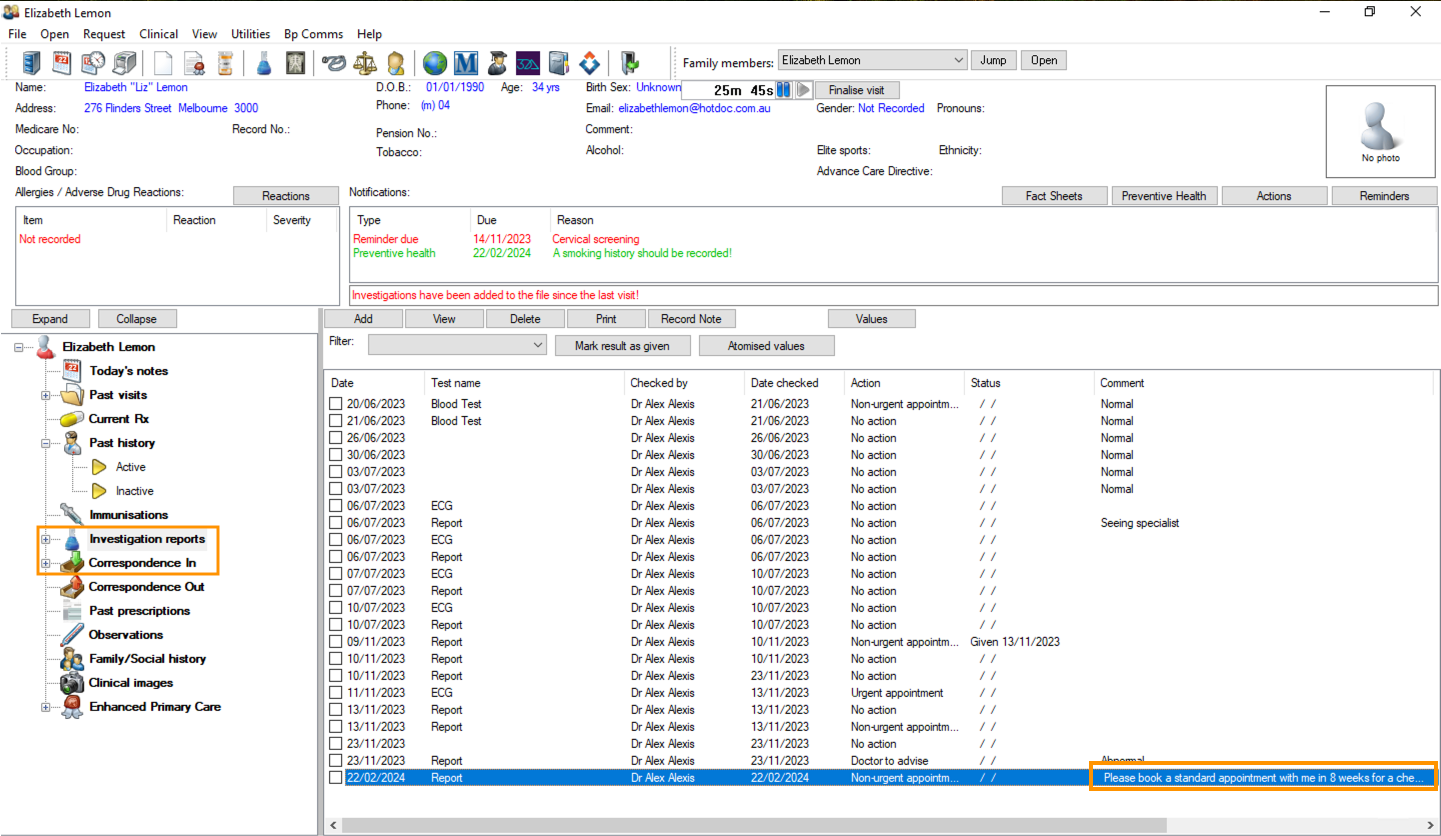Screen dimensions: 1441x836
Task: Click the Reactions button
Action: [286, 196]
